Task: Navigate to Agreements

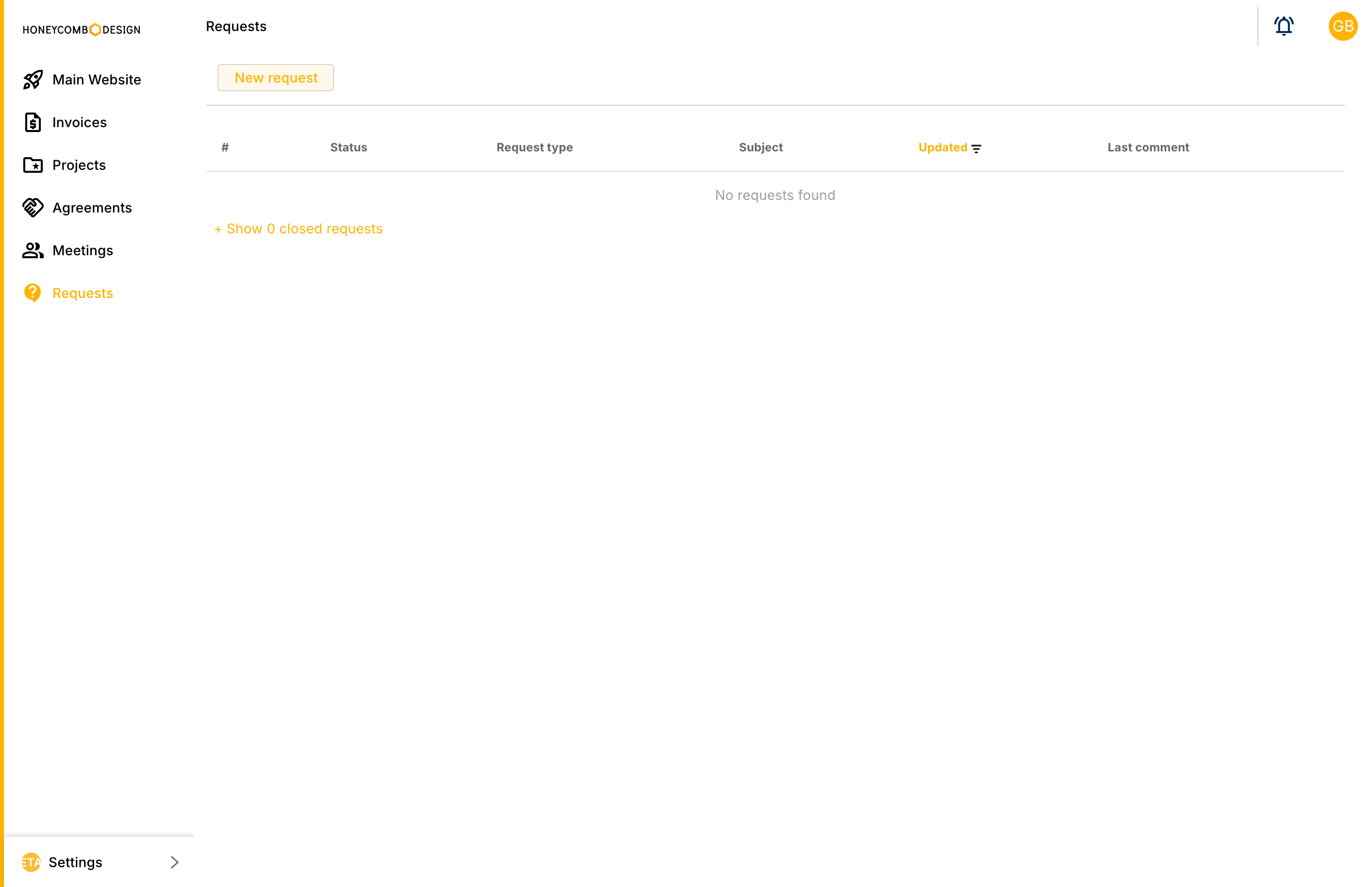Action: pyautogui.click(x=92, y=207)
